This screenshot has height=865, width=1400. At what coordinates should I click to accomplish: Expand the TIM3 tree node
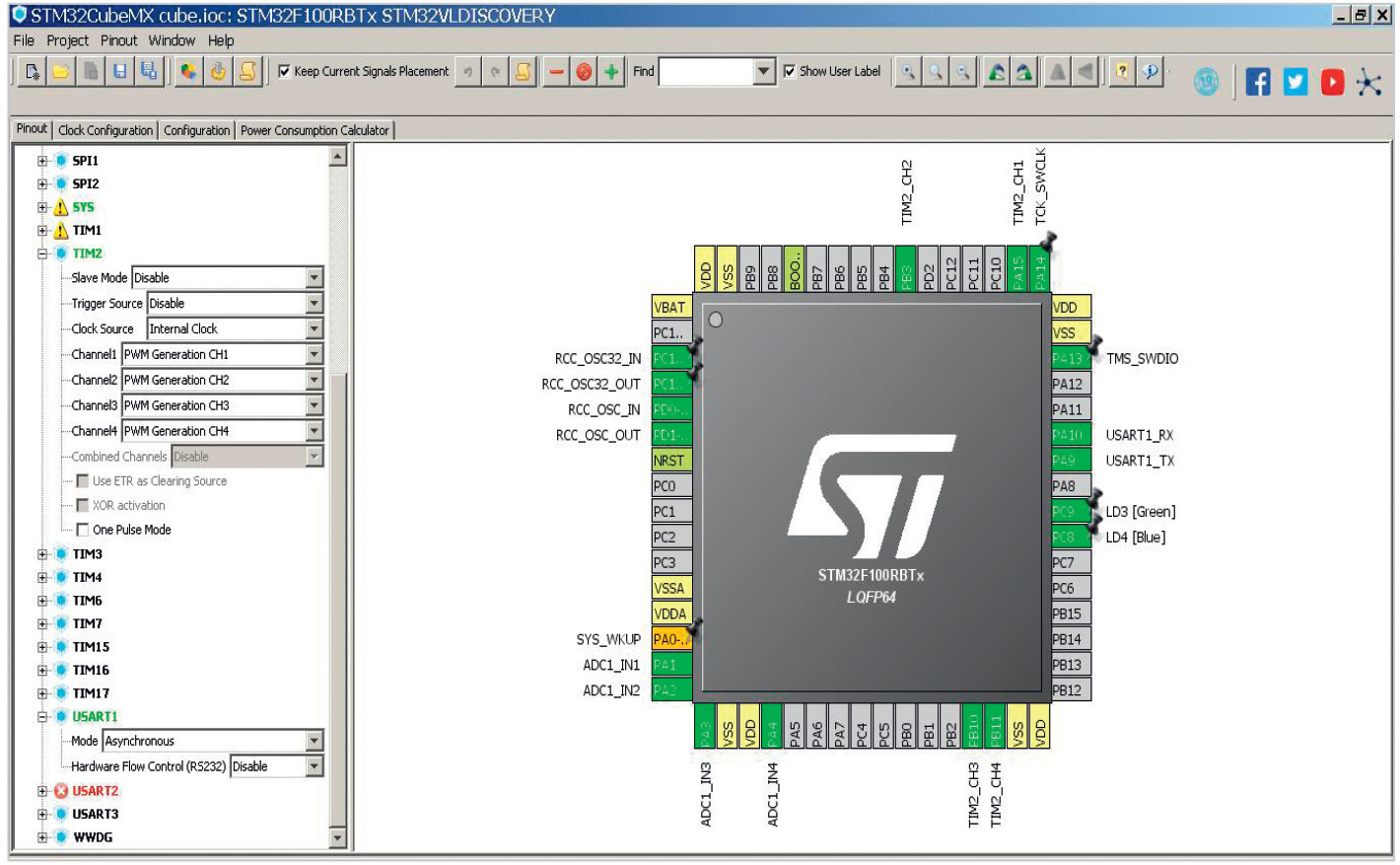coord(42,554)
